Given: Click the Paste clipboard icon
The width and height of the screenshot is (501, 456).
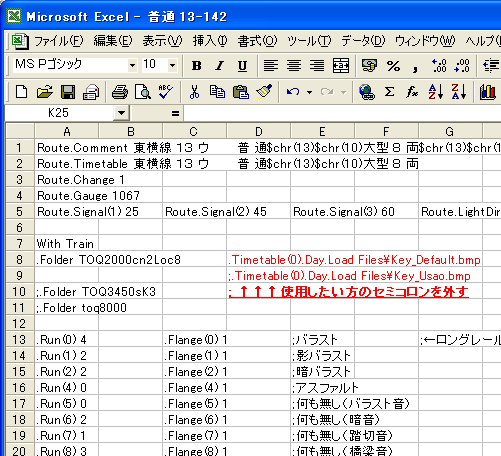Looking at the screenshot, I should (x=240, y=92).
